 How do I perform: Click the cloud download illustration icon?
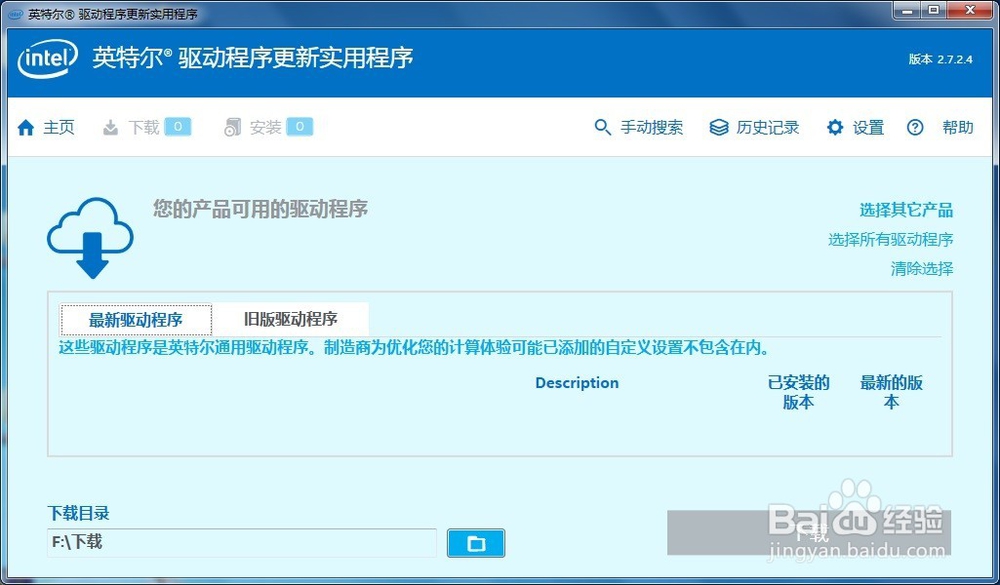pyautogui.click(x=91, y=237)
